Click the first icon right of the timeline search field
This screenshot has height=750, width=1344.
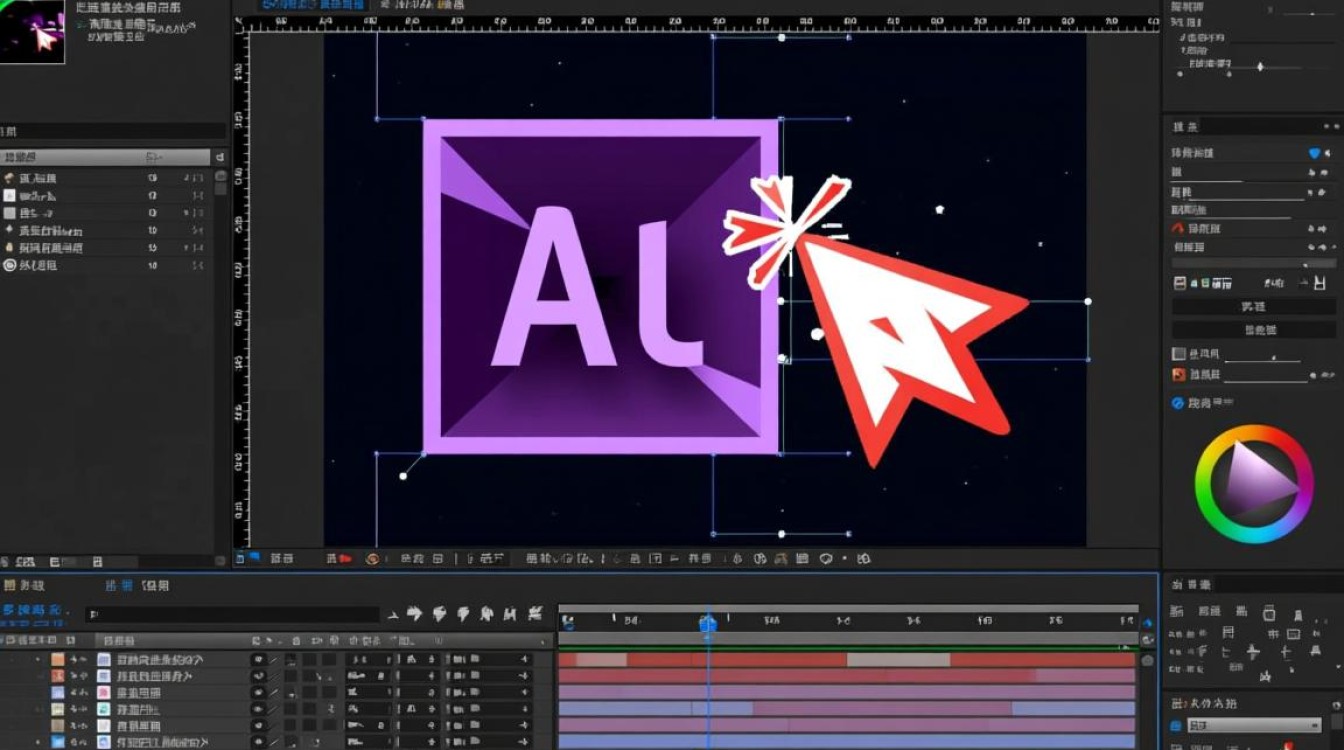[394, 614]
